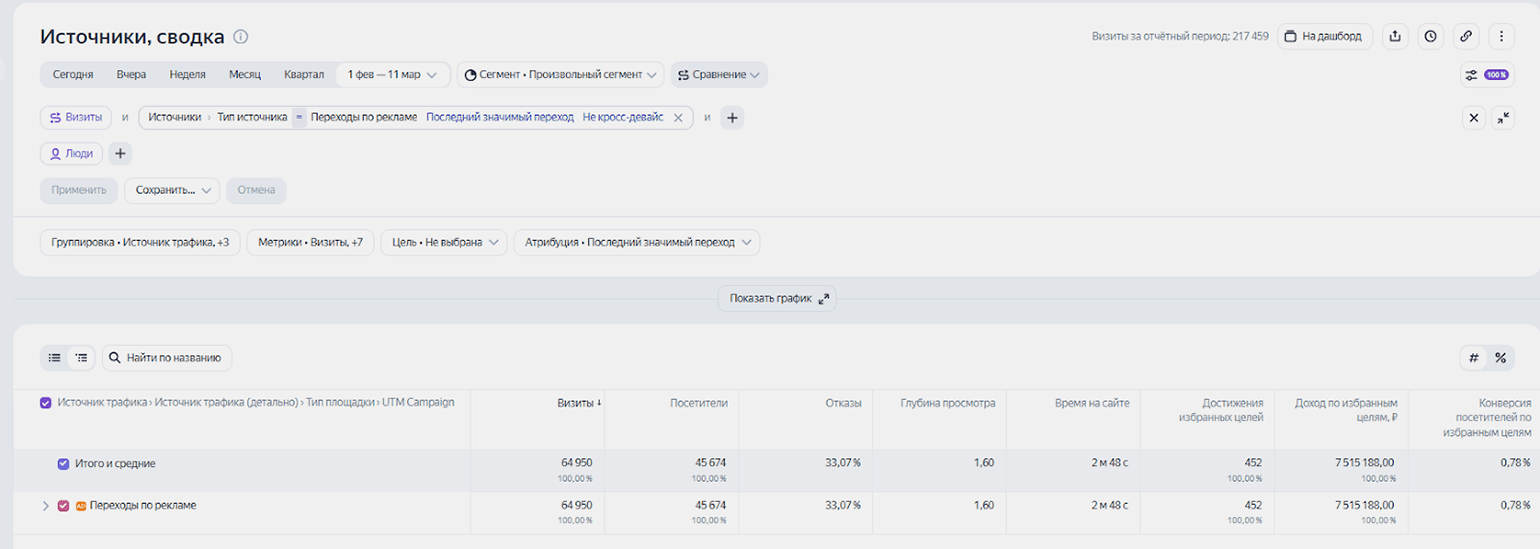Add a new visit condition with plus

coord(732,118)
